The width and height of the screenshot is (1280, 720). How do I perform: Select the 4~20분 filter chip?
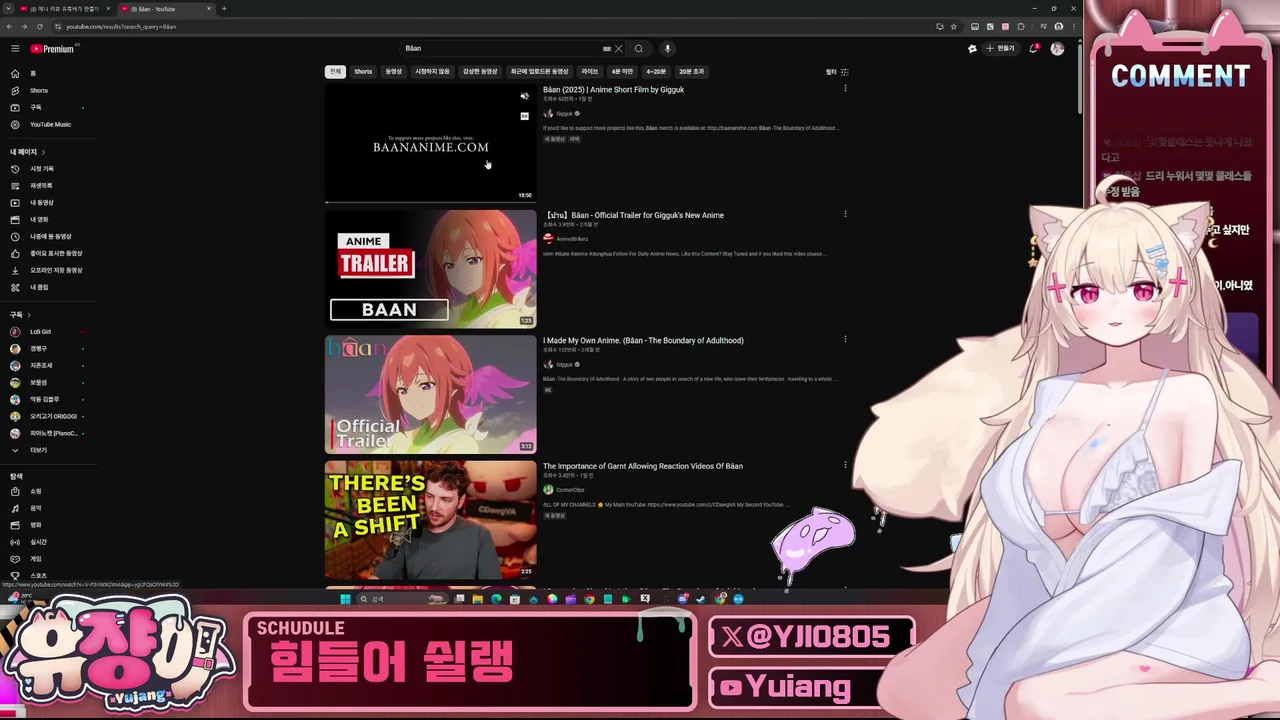[x=656, y=72]
